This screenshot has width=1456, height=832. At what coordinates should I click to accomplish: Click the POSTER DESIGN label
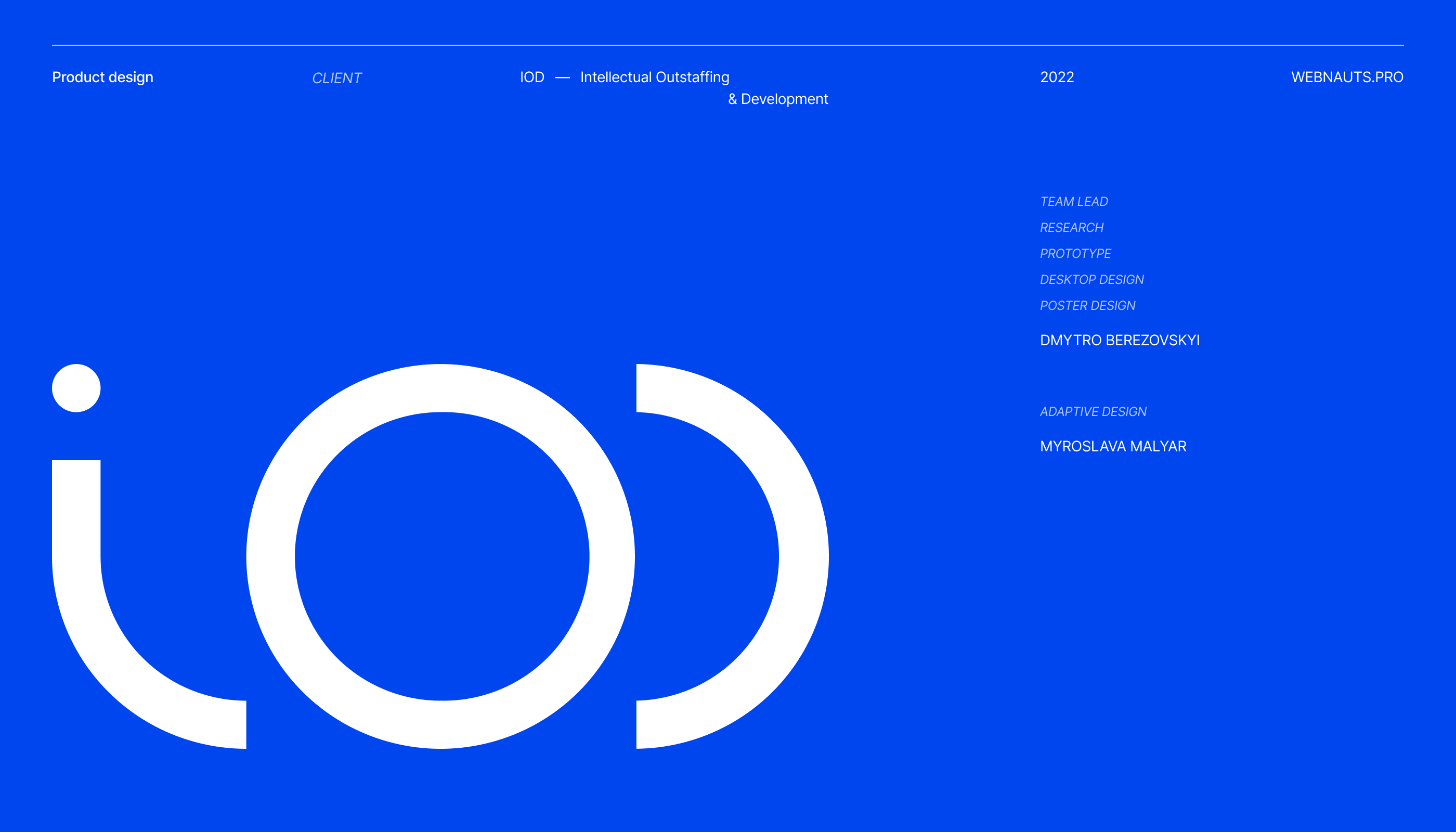point(1087,306)
